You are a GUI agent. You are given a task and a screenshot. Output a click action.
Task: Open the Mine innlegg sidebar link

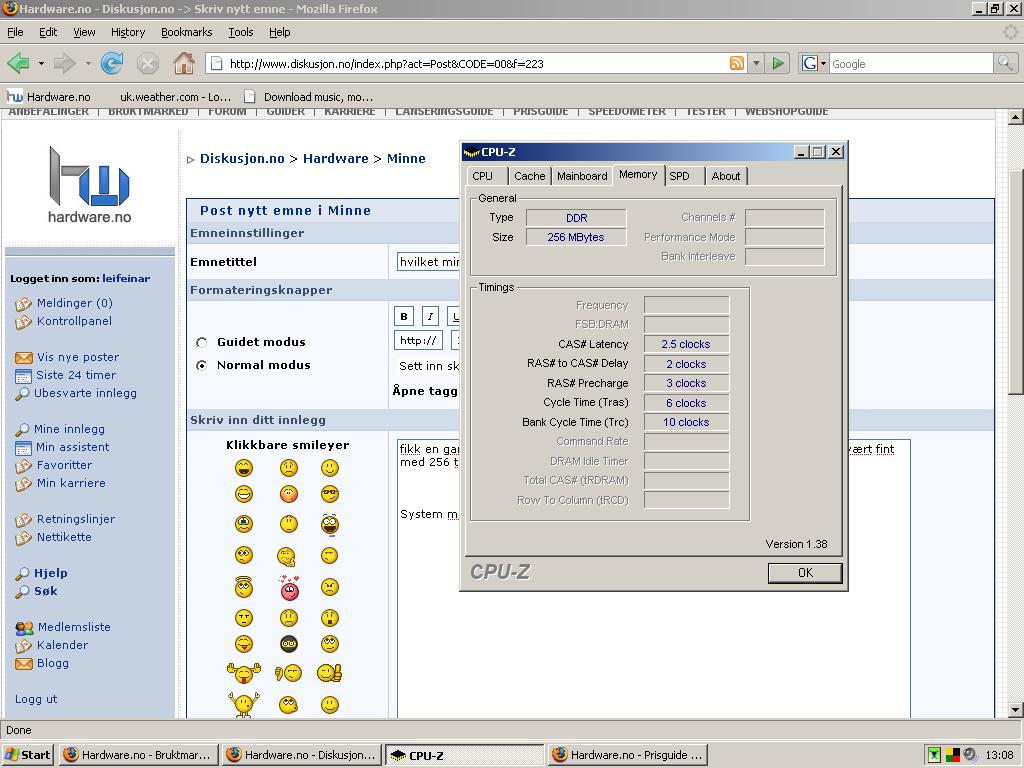[69, 429]
